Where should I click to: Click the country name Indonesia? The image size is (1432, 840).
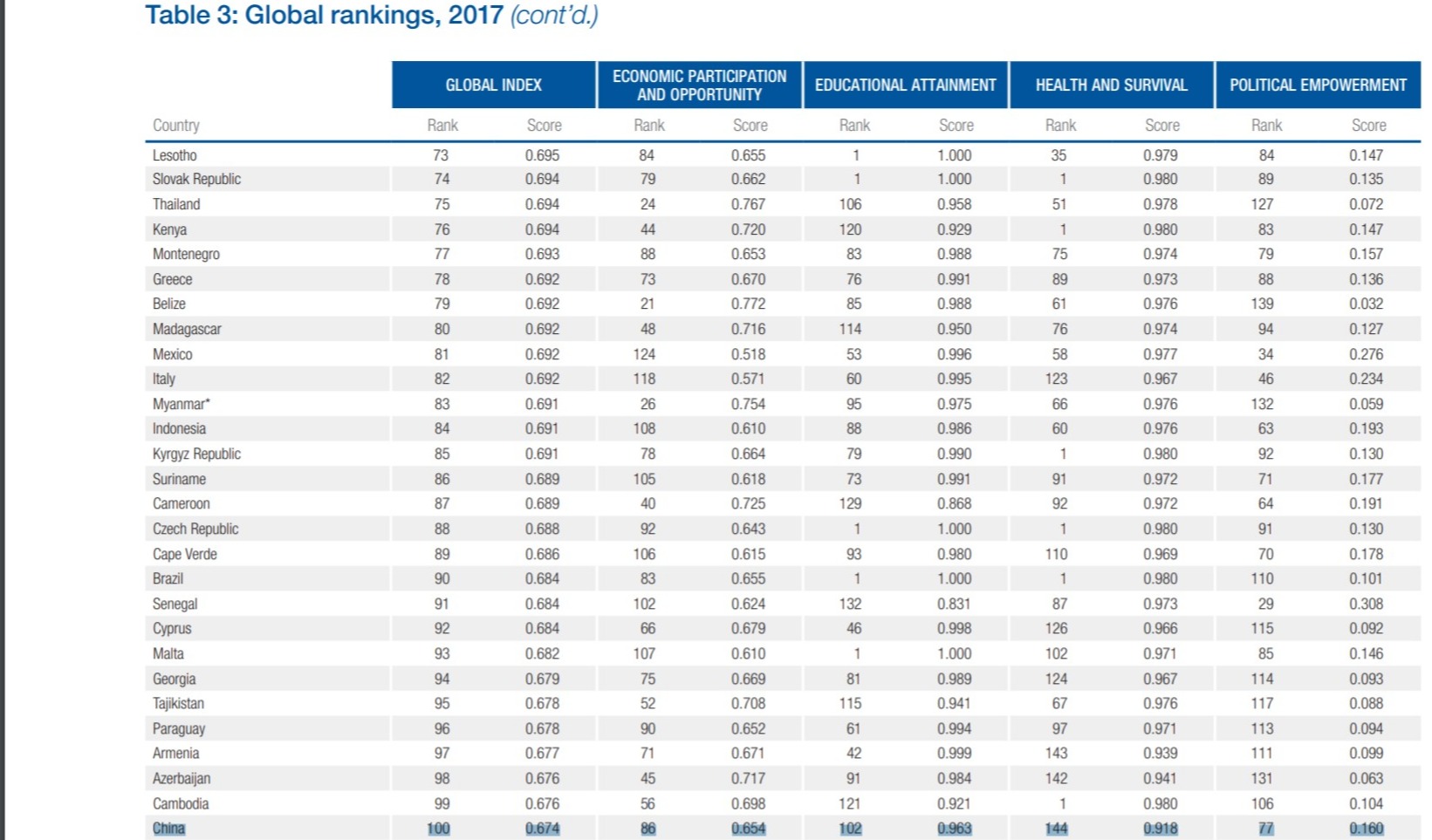(x=179, y=428)
